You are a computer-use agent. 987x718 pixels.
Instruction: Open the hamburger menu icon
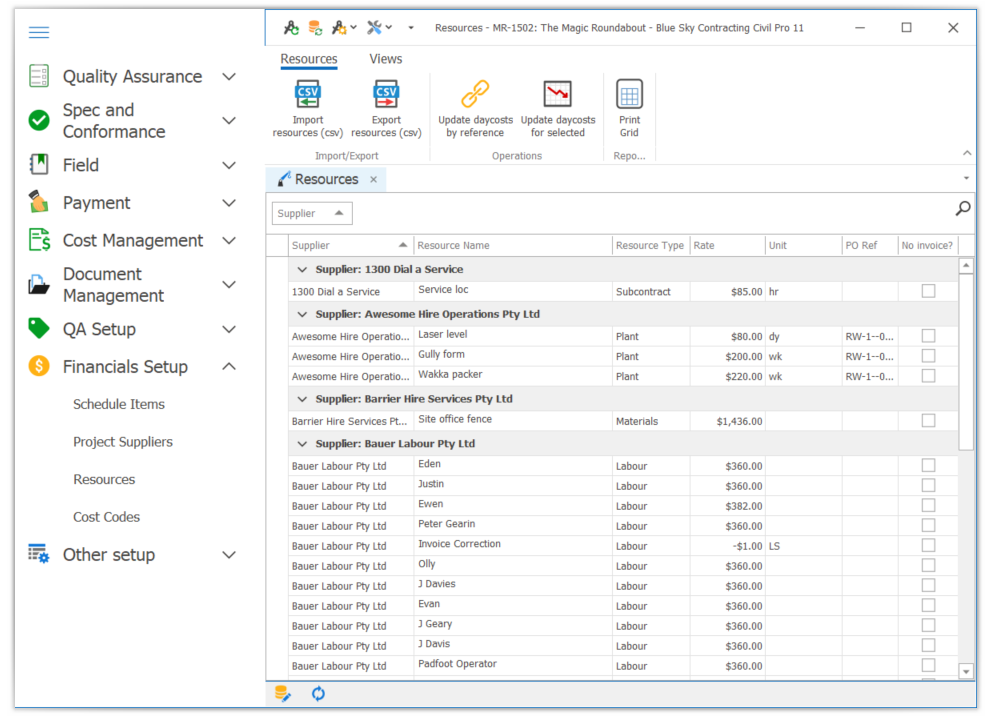39,33
